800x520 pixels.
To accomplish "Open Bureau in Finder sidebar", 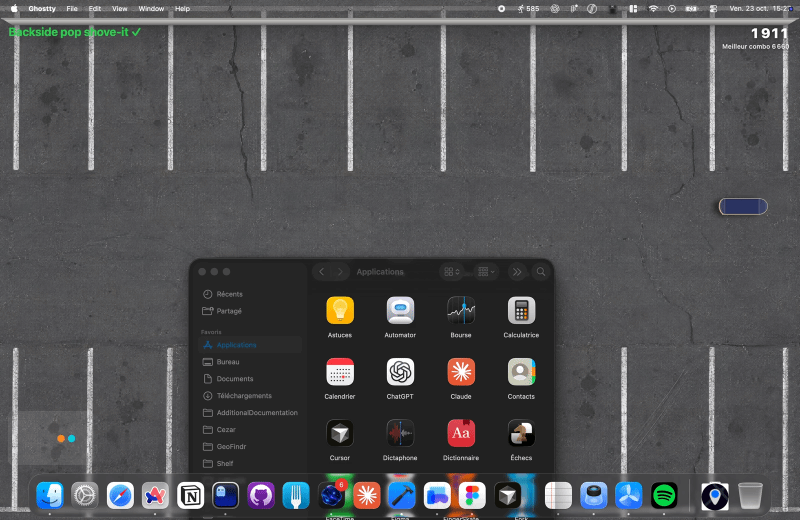I will 250,362.
